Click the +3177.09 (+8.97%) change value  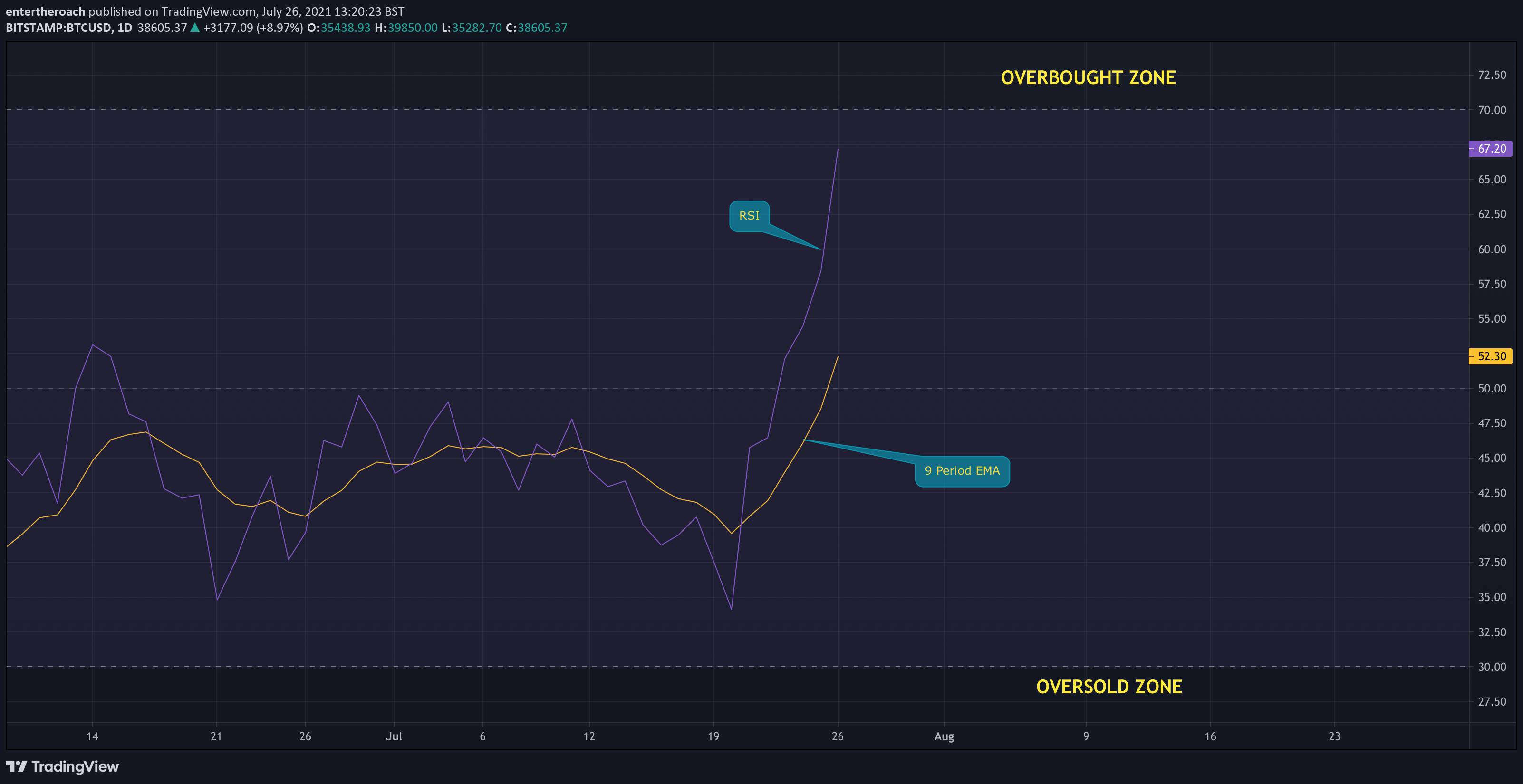[253, 28]
